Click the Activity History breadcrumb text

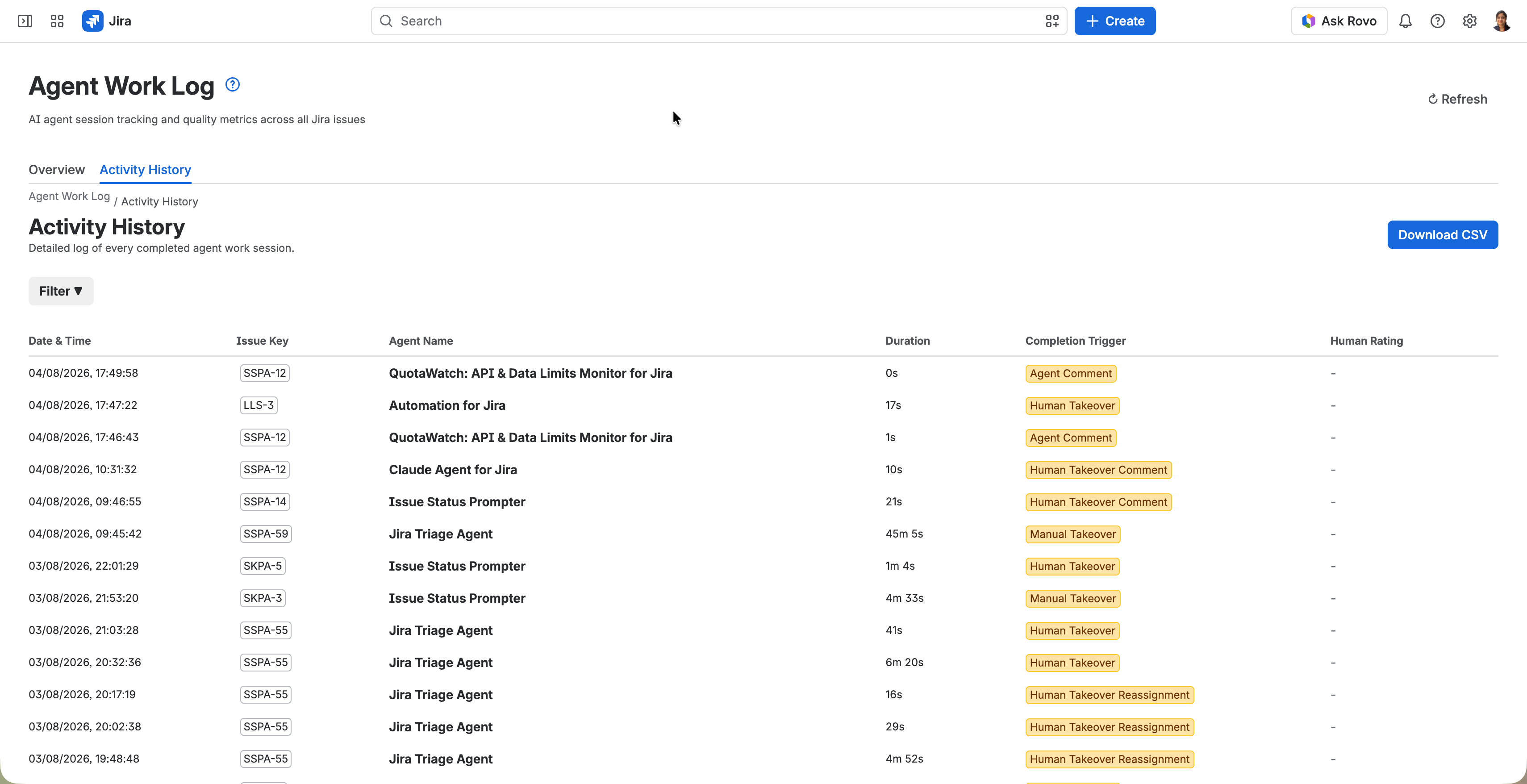[x=159, y=201]
